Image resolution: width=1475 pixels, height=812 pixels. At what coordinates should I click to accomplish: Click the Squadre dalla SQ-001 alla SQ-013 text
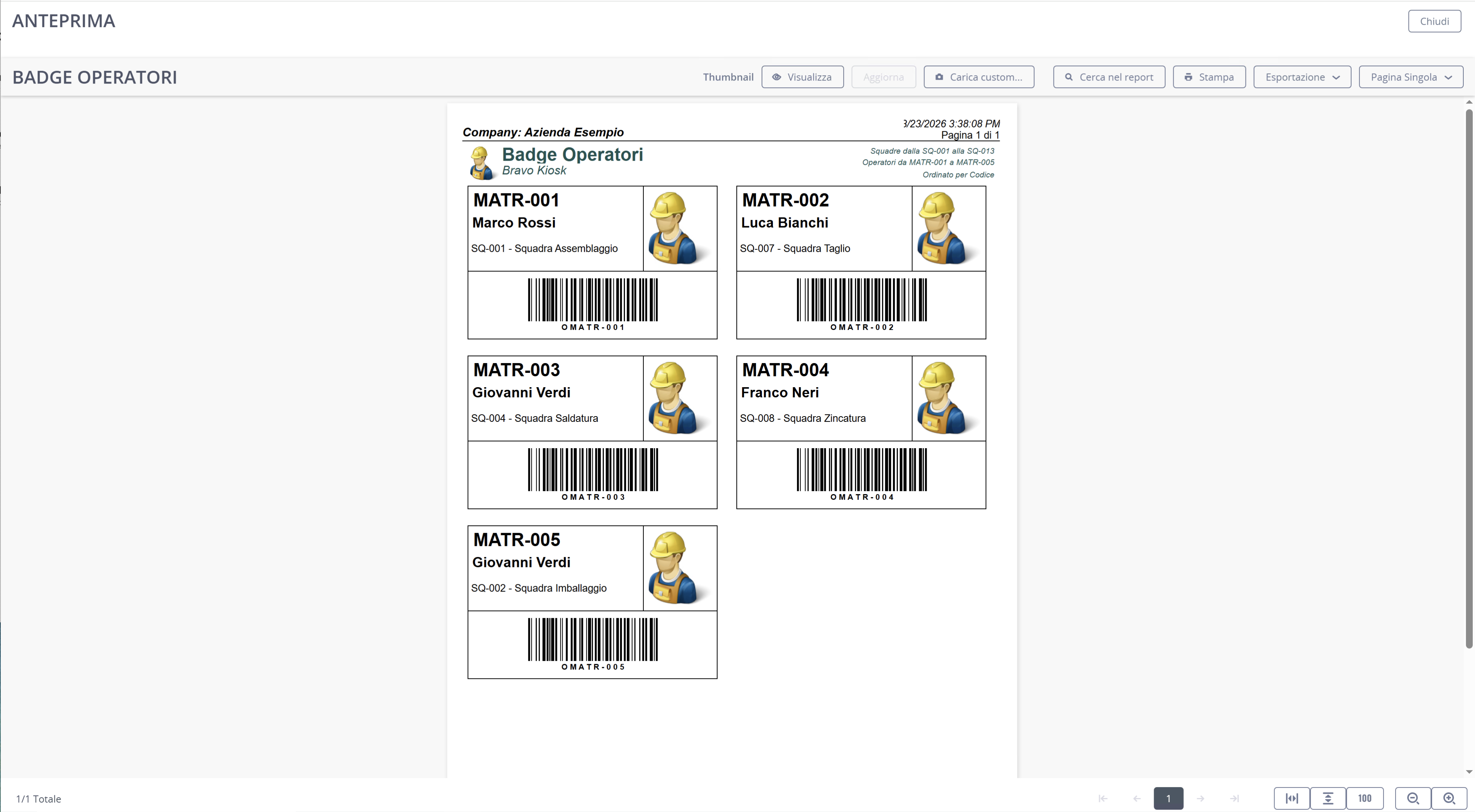click(x=932, y=151)
